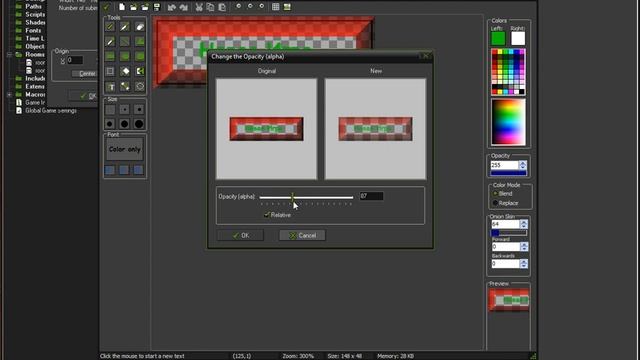Click the Right white color swatch
This screenshot has height=360, width=640.
518,39
